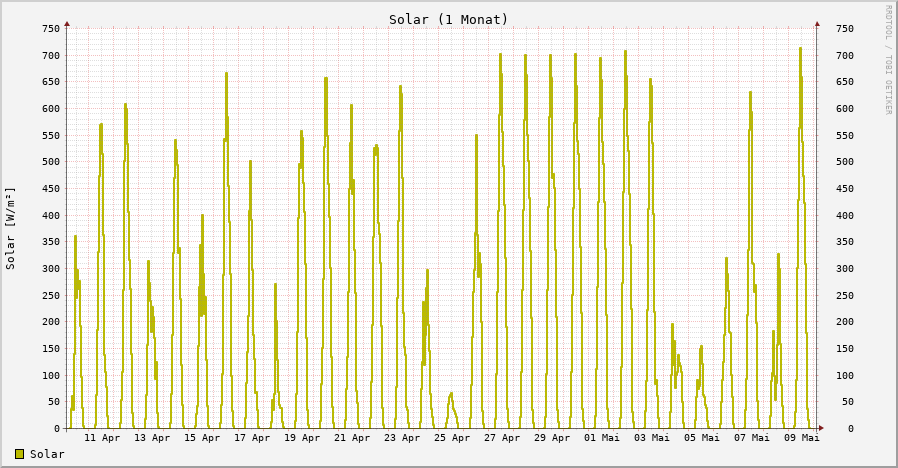Click the left y-axis value '450'
Image resolution: width=898 pixels, height=468 pixels.
tap(51, 189)
